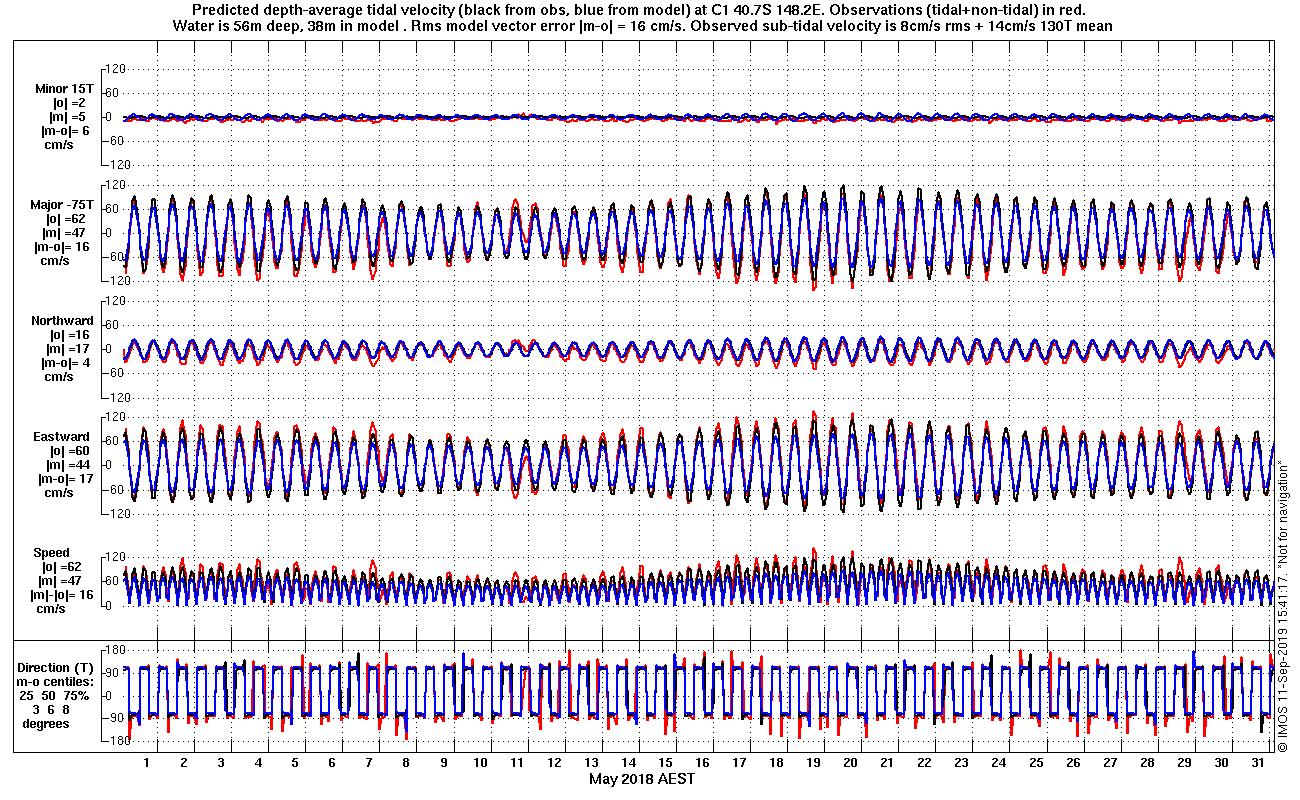Viewport: 1300px width, 800px height.
Task: Click '|m| =44' under Eastward
Action: coord(69,465)
